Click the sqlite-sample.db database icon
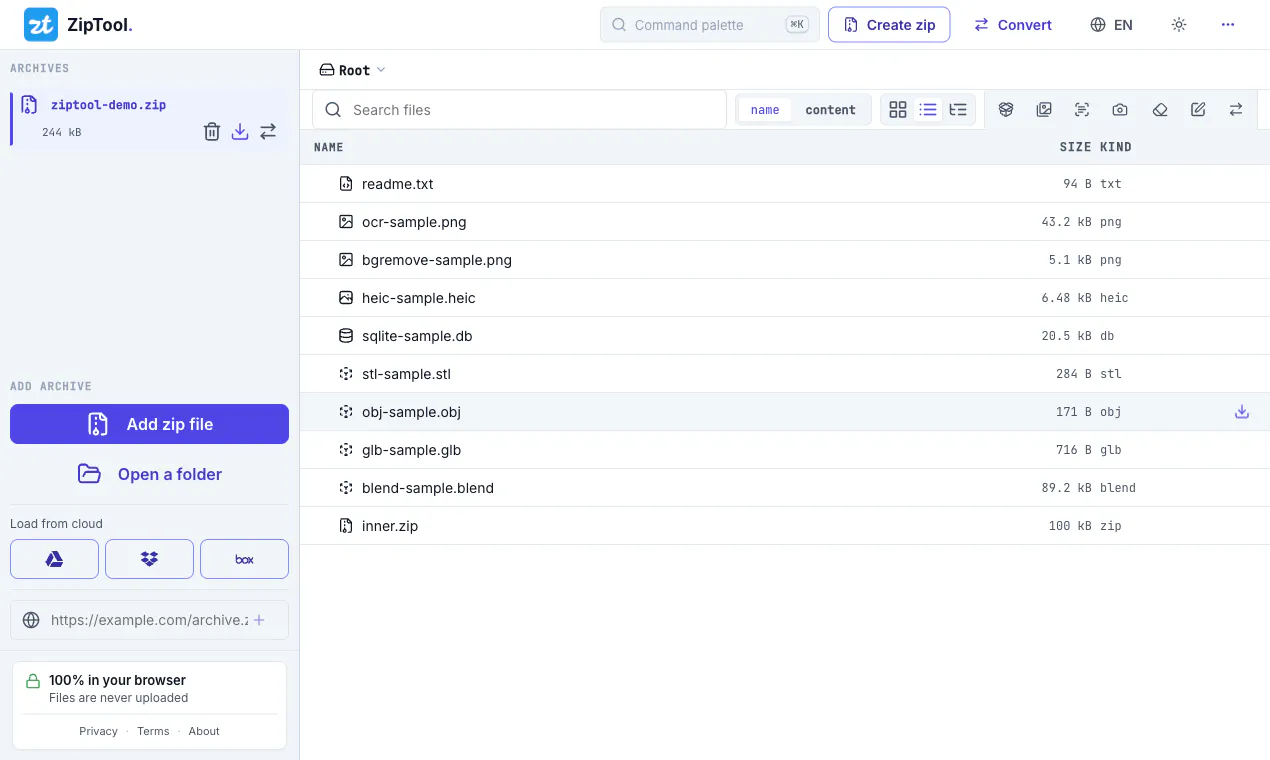This screenshot has width=1270, height=760. pyautogui.click(x=346, y=336)
